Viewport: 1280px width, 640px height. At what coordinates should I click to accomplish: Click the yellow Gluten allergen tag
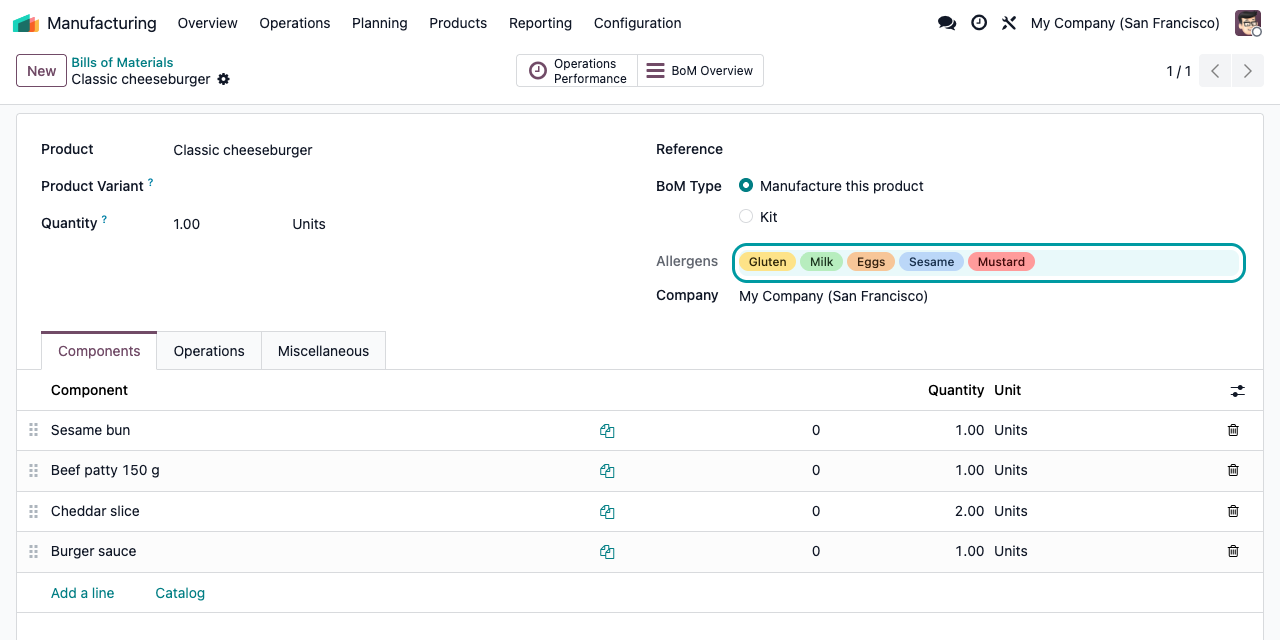768,262
